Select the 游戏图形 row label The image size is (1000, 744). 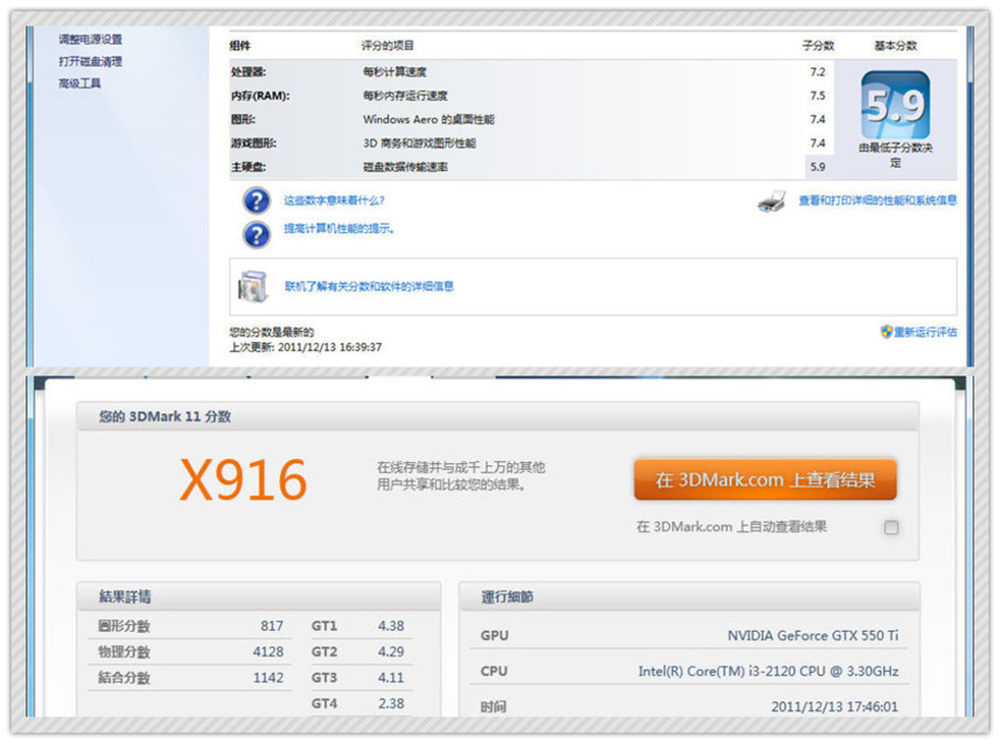(254, 143)
